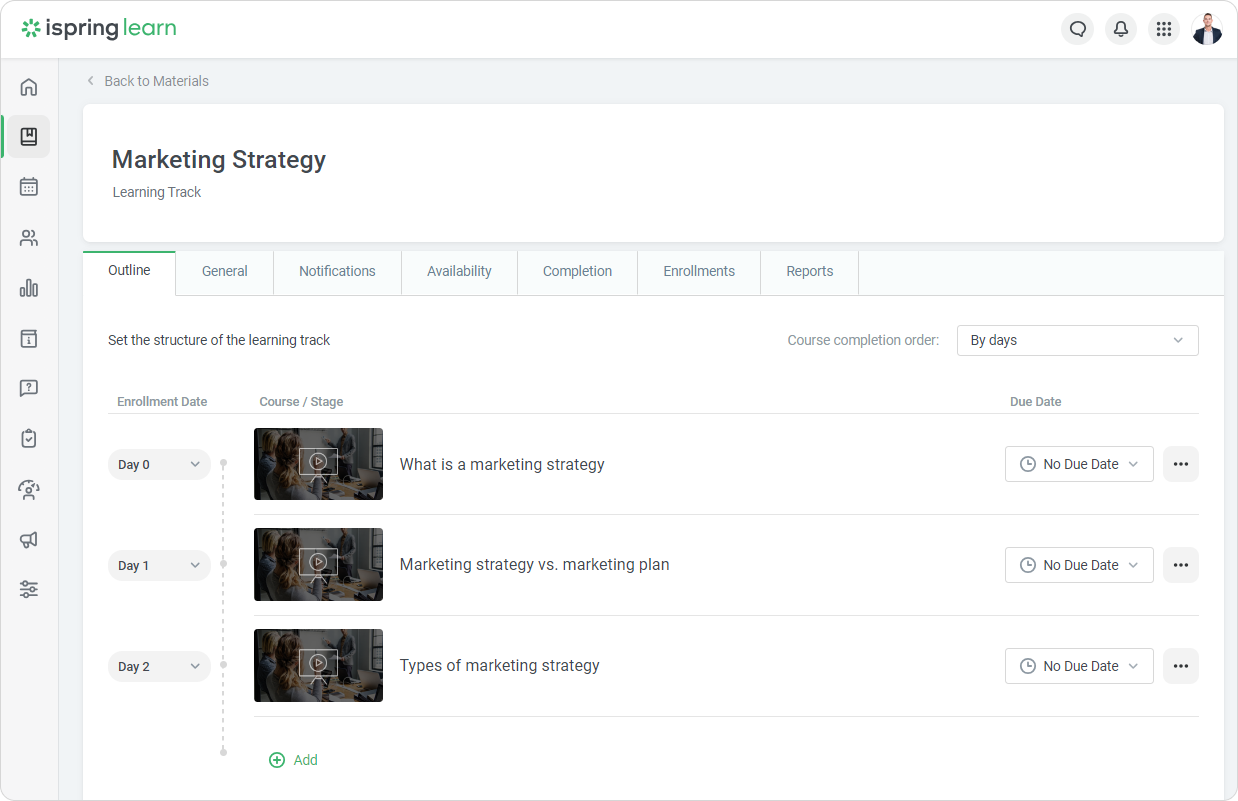Open more options for What is a marketing strategy
The image size is (1238, 801).
click(1180, 464)
